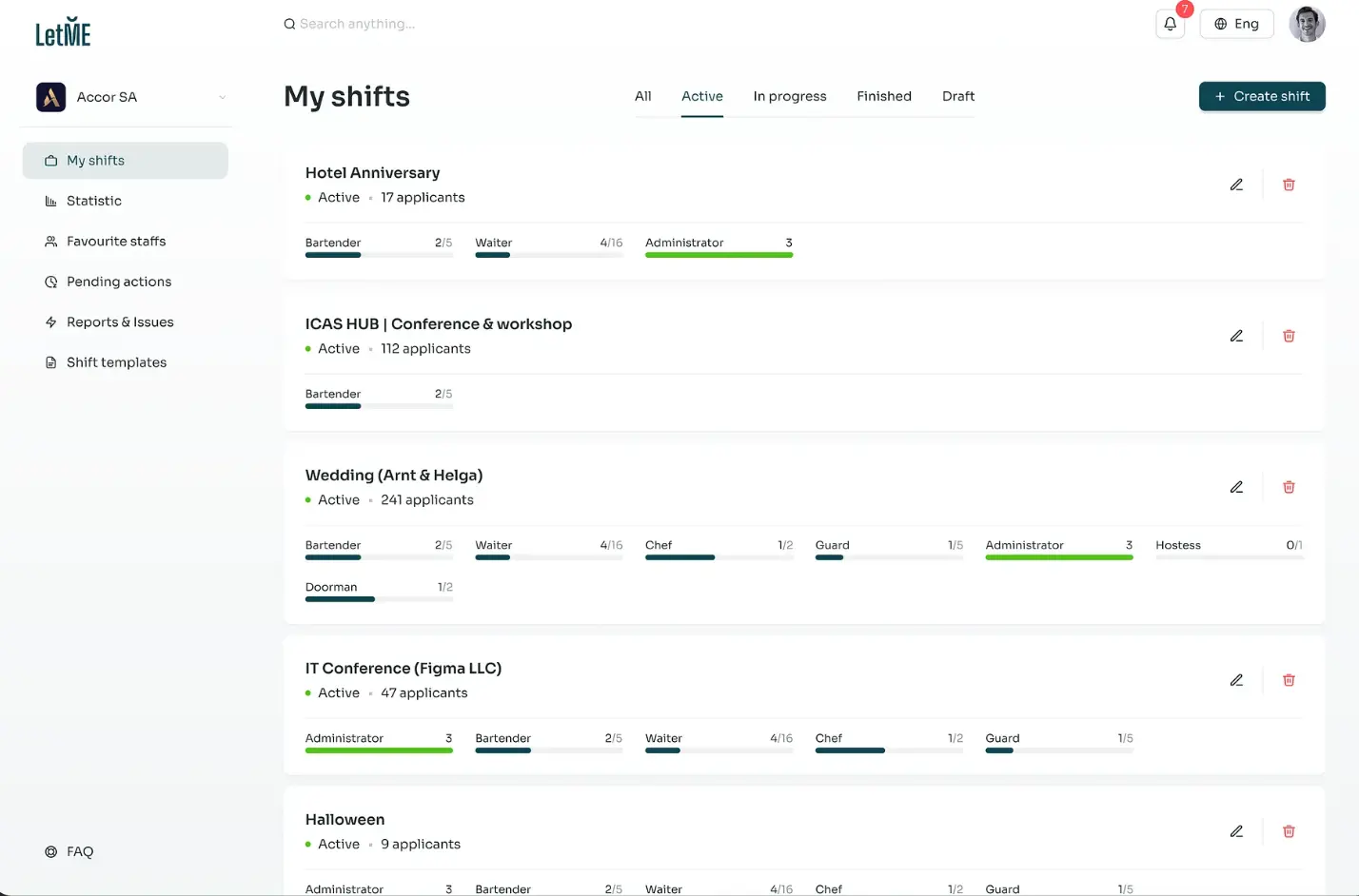Open Shift templates from sidebar
The height and width of the screenshot is (896, 1359).
click(116, 362)
